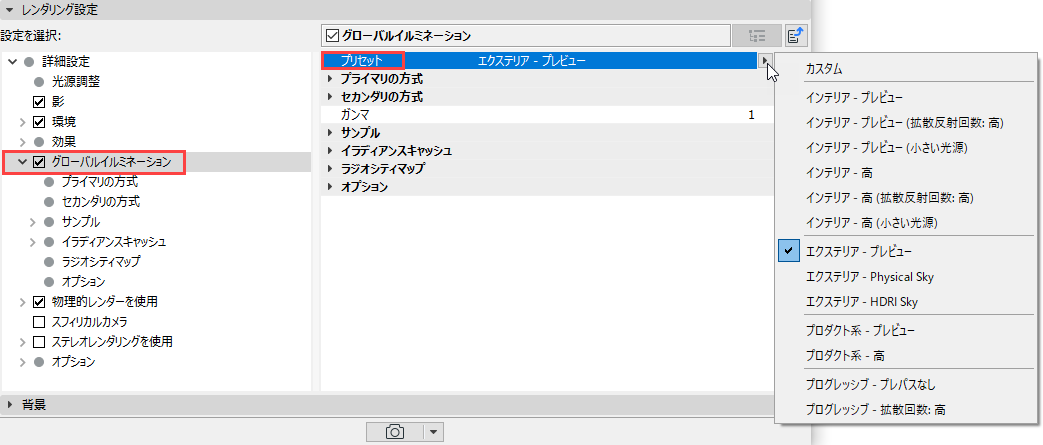Image resolution: width=1043 pixels, height=445 pixels.
Task: Toggle グローバルイルミネーション checkbox in the tree
Action: coord(39,162)
